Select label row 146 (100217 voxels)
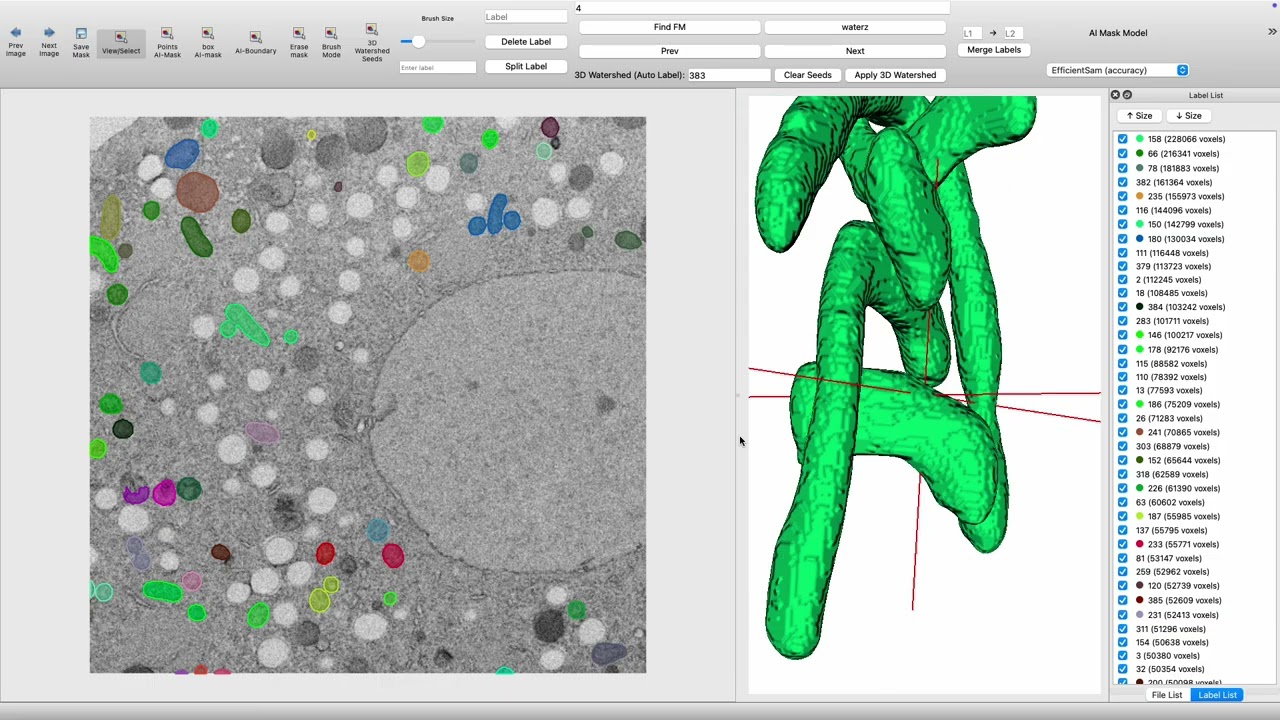 1195,335
